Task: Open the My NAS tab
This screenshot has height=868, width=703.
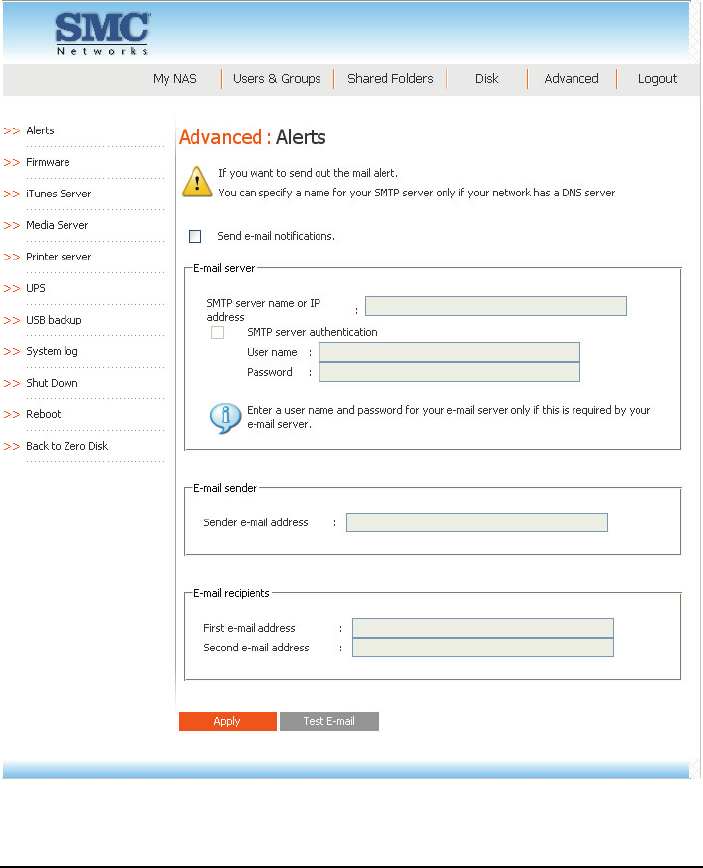Action: [175, 79]
